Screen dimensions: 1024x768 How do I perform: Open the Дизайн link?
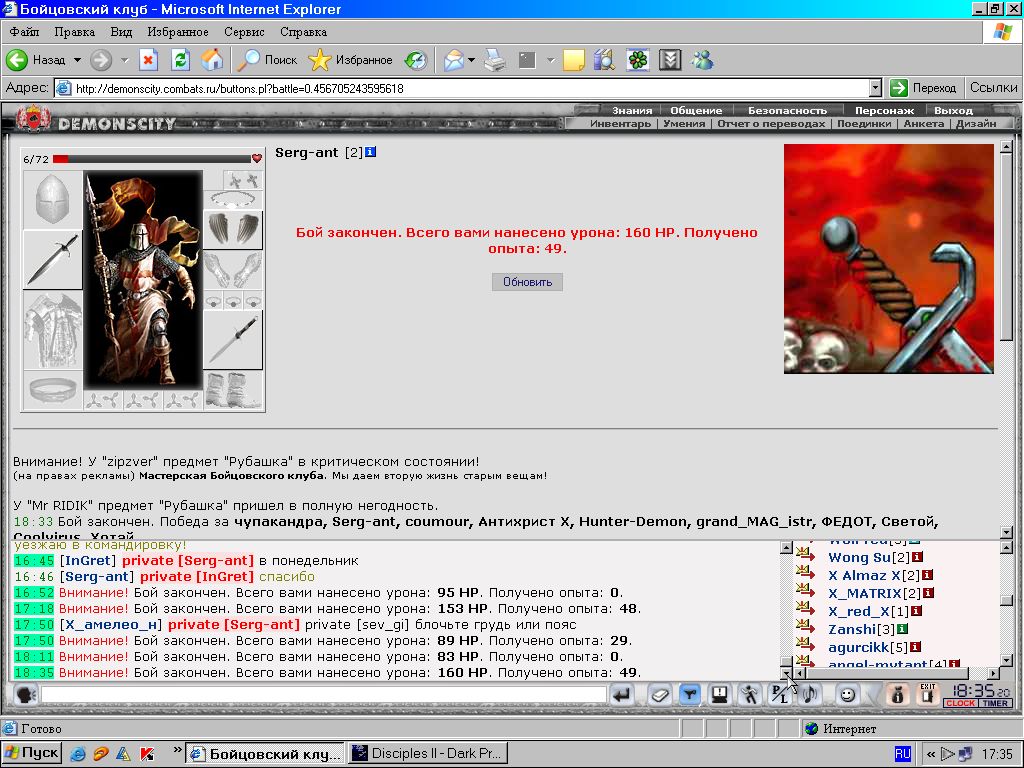pyautogui.click(x=976, y=123)
